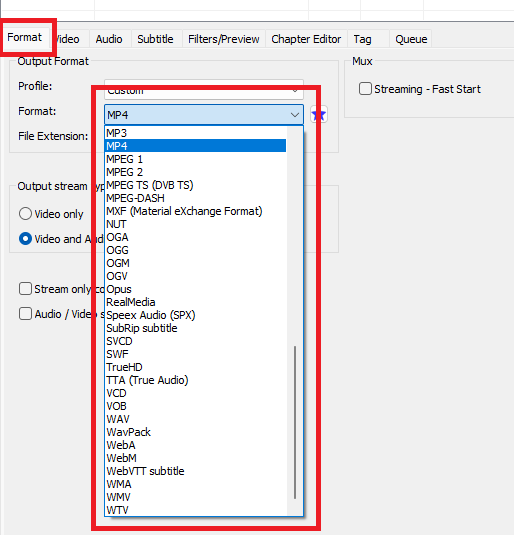
Task: Select MXF (Material eXchange Format)
Action: pyautogui.click(x=196, y=211)
